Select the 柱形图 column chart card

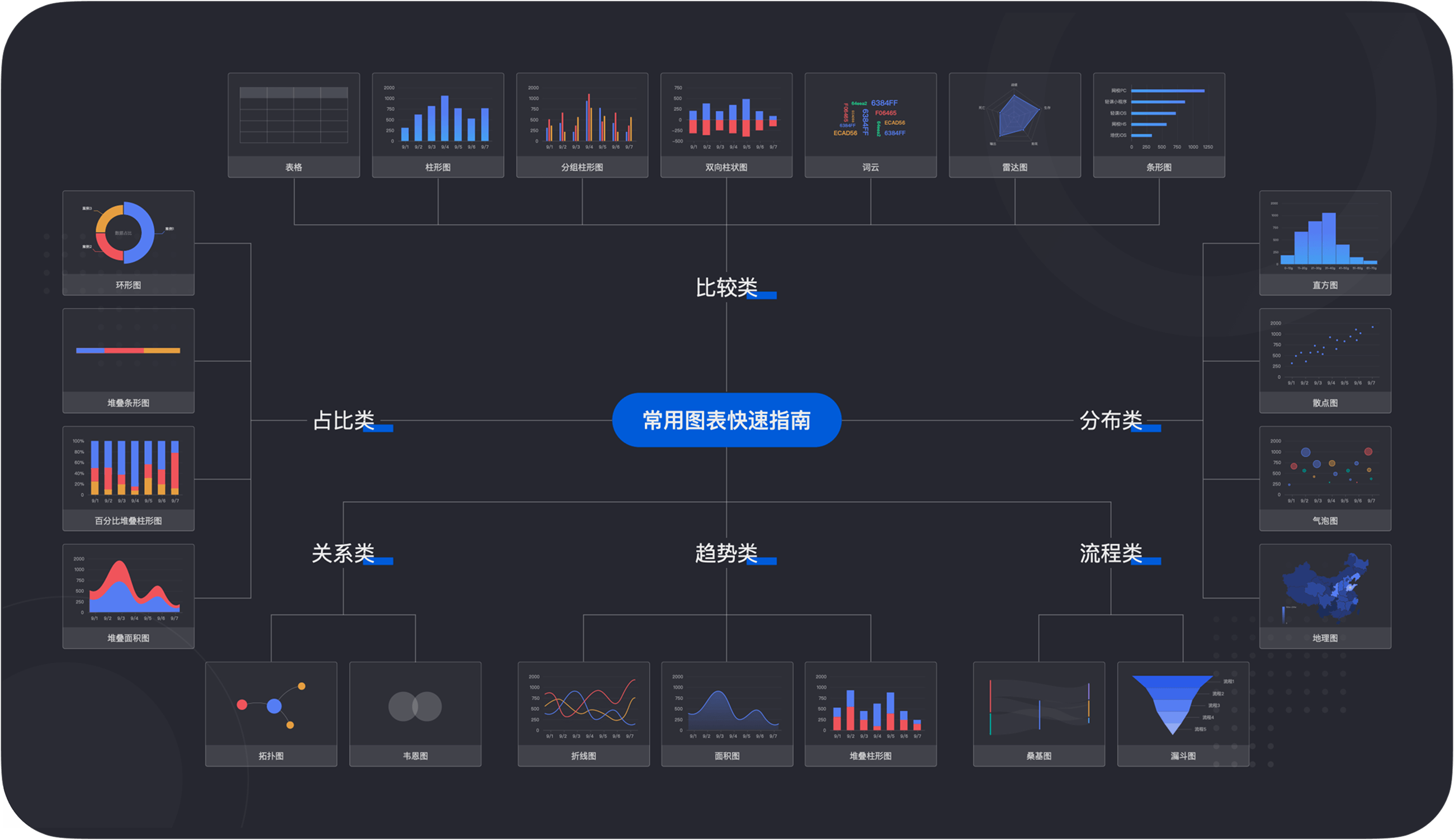(x=438, y=125)
